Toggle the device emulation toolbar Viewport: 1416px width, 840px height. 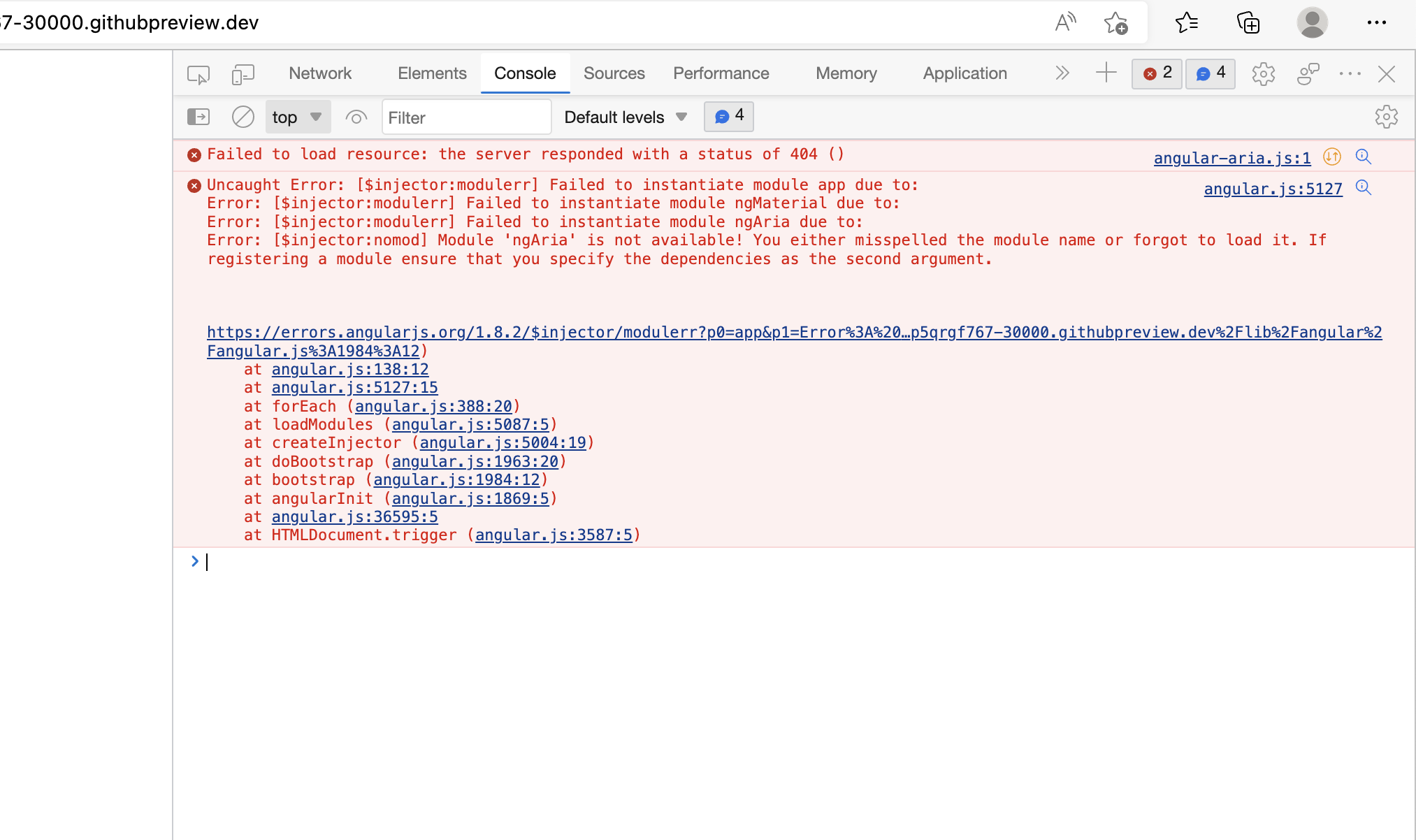tap(243, 73)
